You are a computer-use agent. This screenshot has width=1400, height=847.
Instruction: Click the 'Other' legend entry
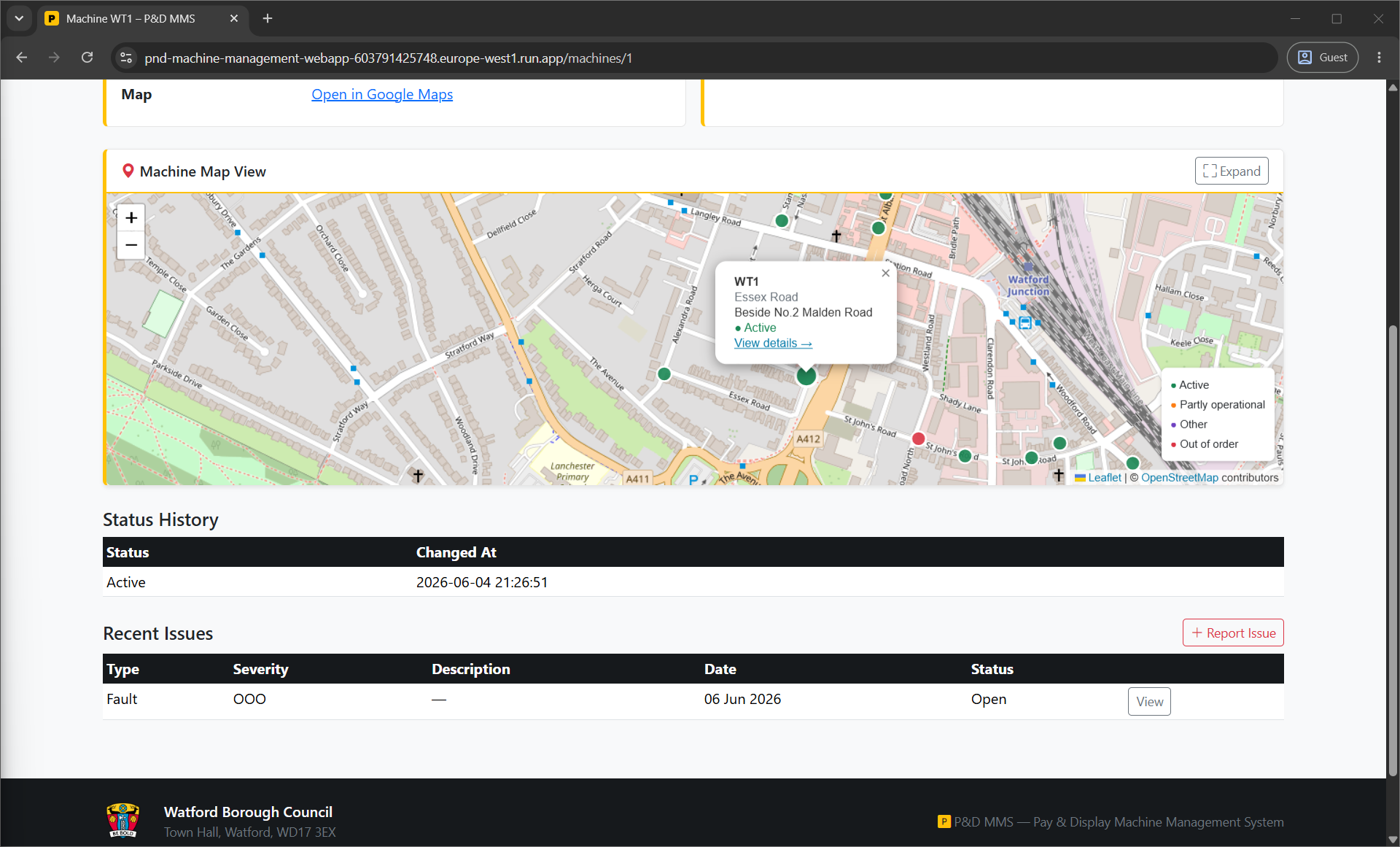[1189, 424]
